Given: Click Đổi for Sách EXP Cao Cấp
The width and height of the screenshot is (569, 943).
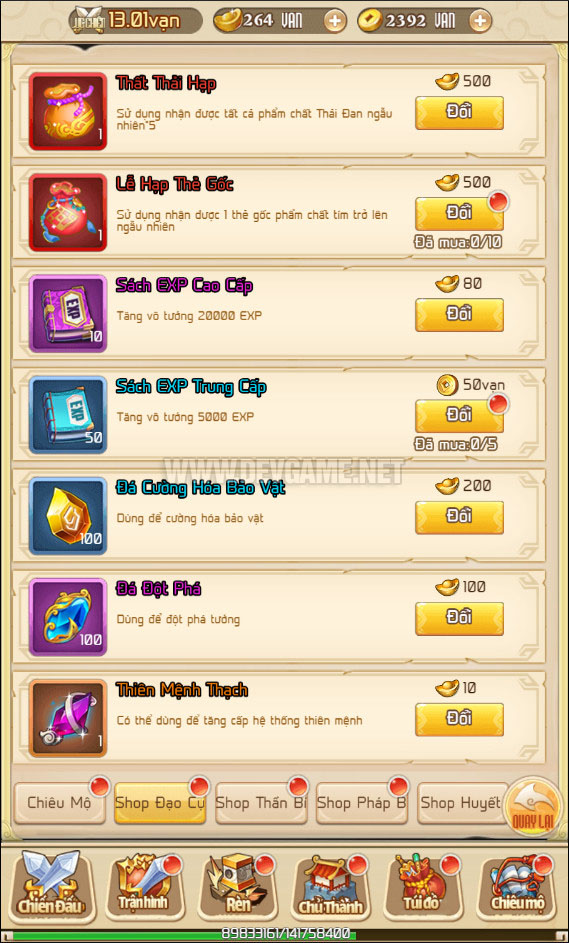Looking at the screenshot, I should pos(460,315).
